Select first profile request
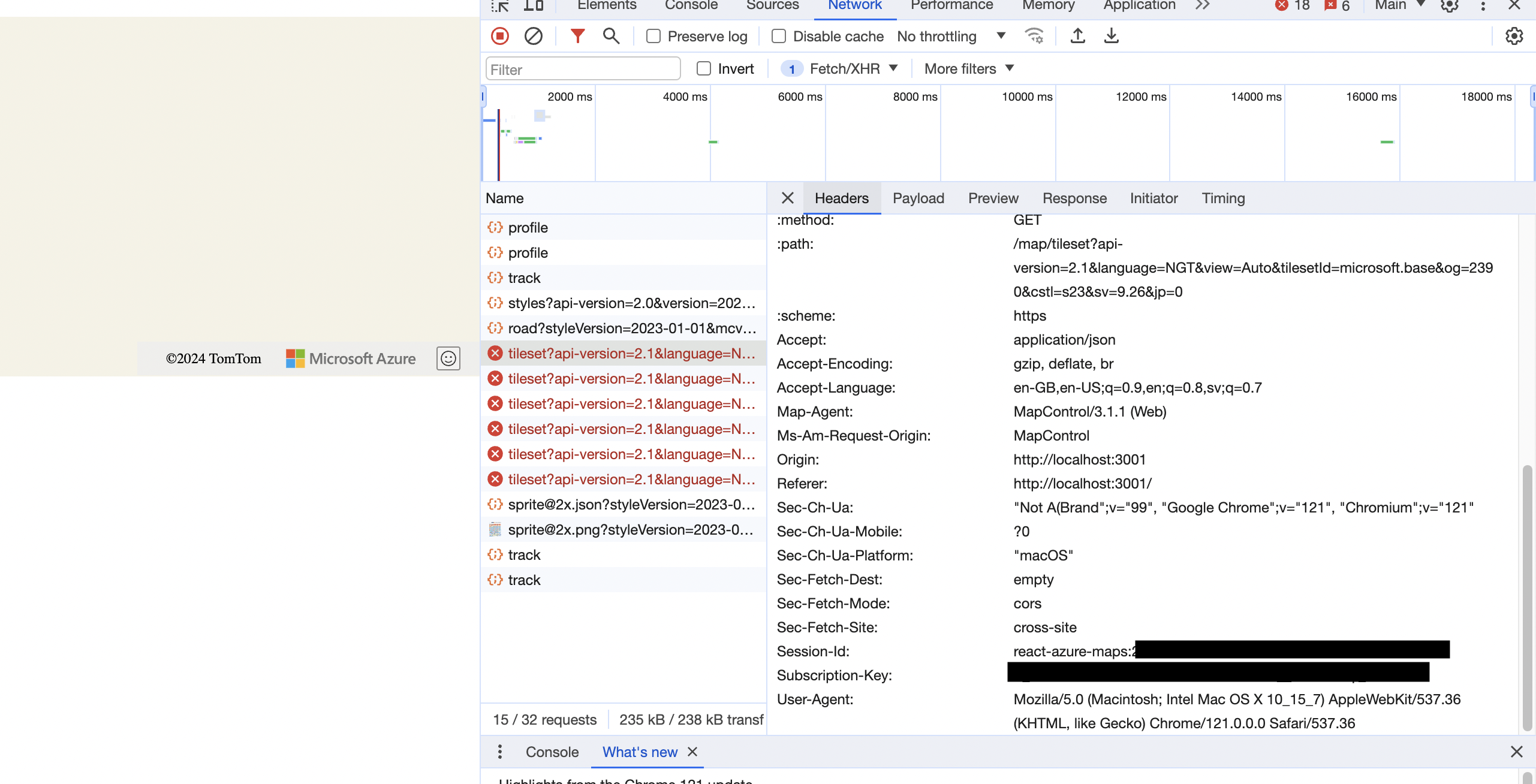 point(624,227)
